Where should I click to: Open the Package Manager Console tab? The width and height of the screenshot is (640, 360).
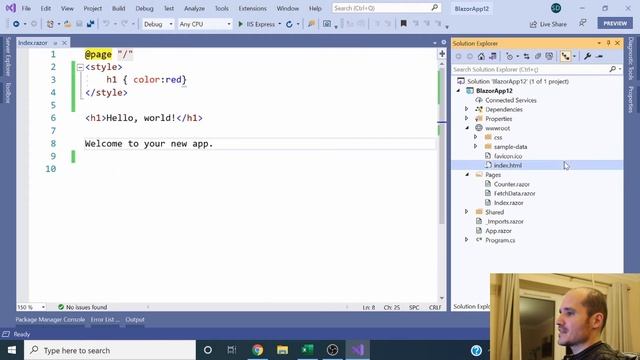coord(50,320)
